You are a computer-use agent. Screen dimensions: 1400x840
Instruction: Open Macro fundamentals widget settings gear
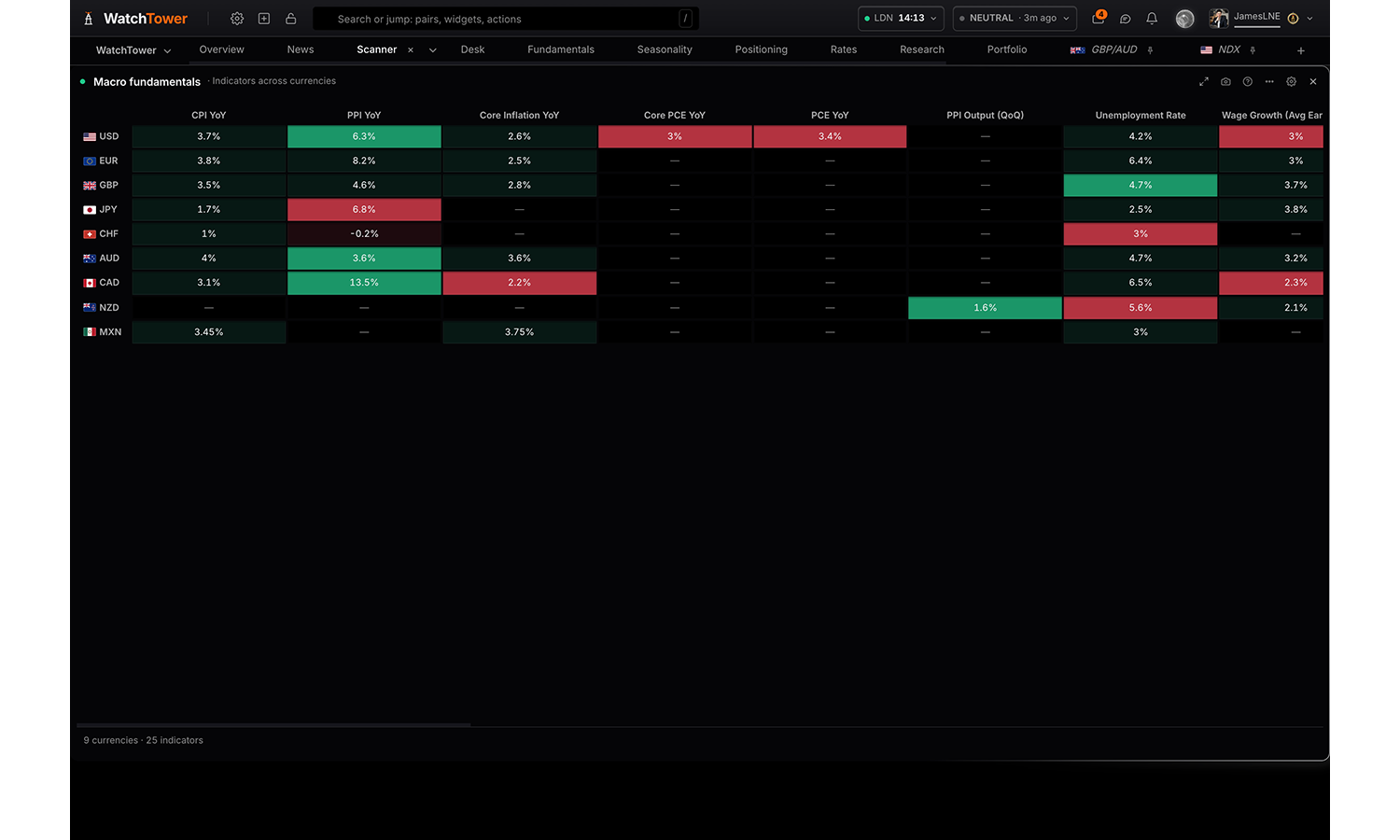(1292, 81)
